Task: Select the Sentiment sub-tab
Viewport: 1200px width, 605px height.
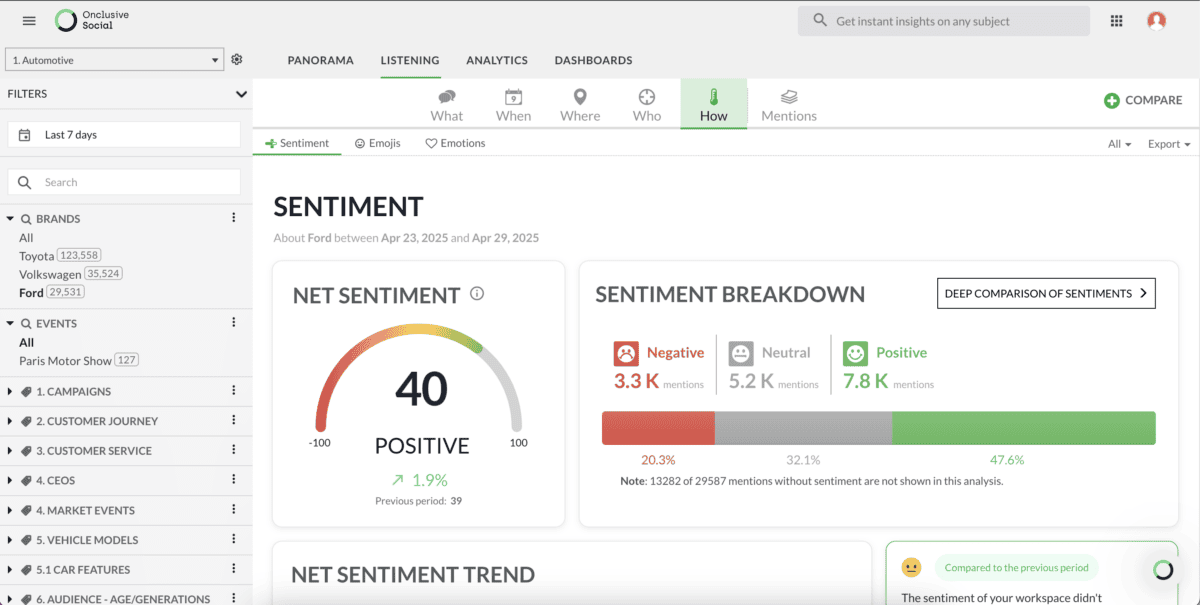Action: (297, 143)
